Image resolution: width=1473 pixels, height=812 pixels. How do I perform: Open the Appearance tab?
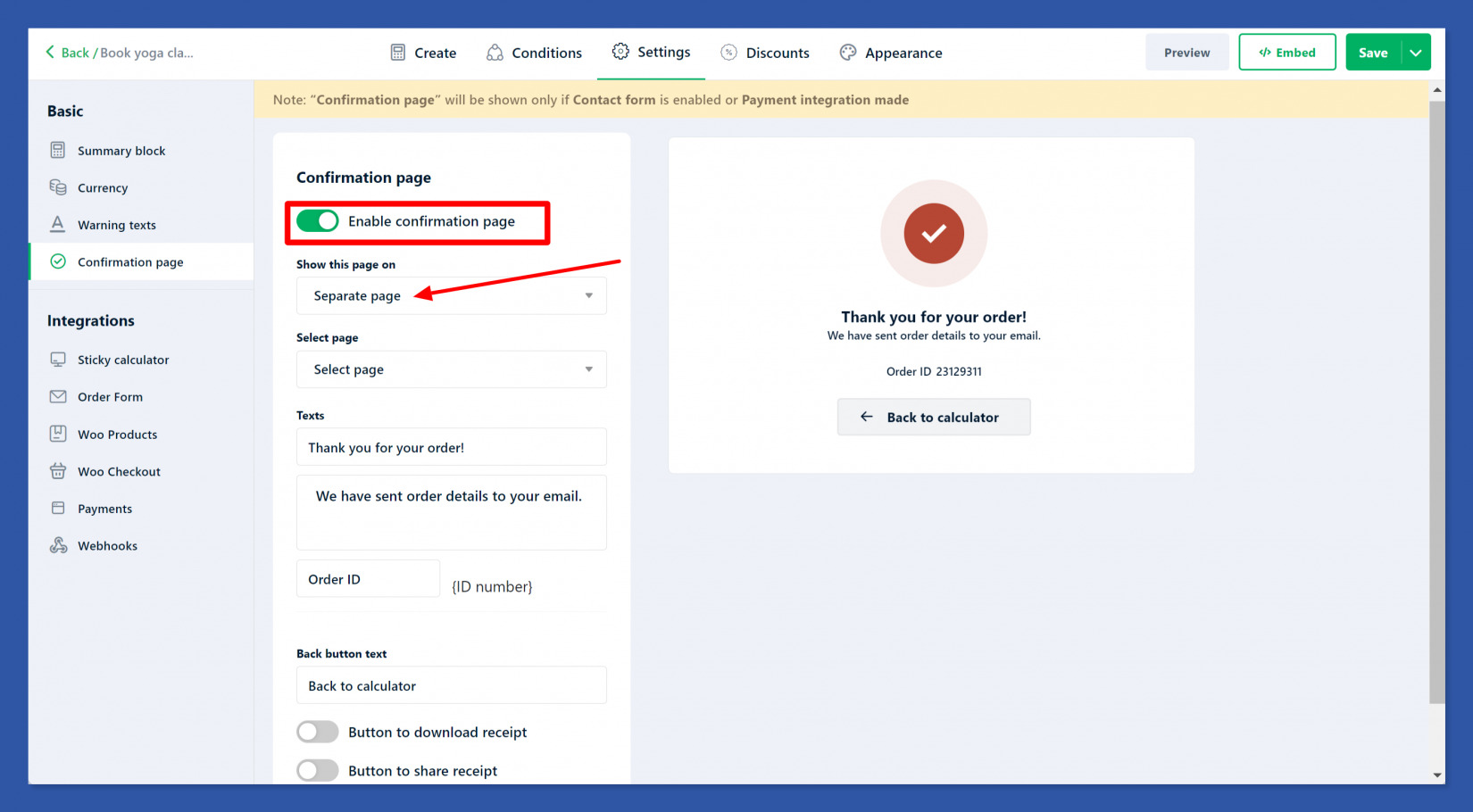(890, 52)
